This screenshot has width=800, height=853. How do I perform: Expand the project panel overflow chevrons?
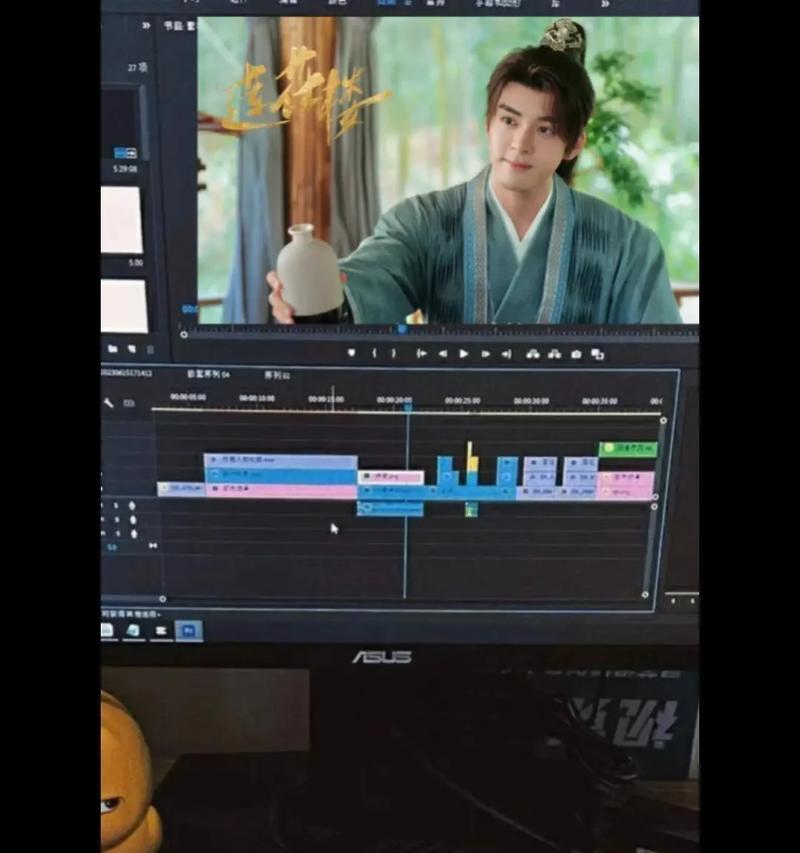146,25
